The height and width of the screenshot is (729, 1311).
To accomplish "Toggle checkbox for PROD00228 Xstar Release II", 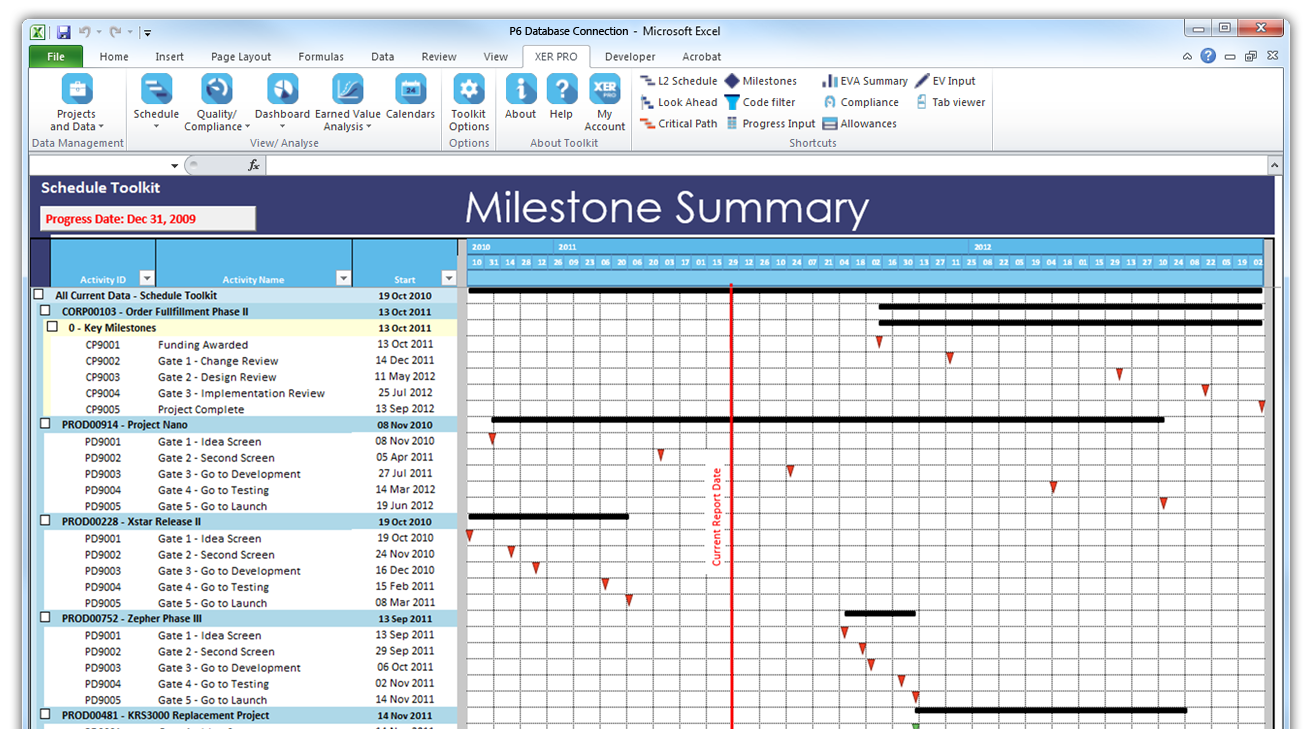I will [45, 521].
